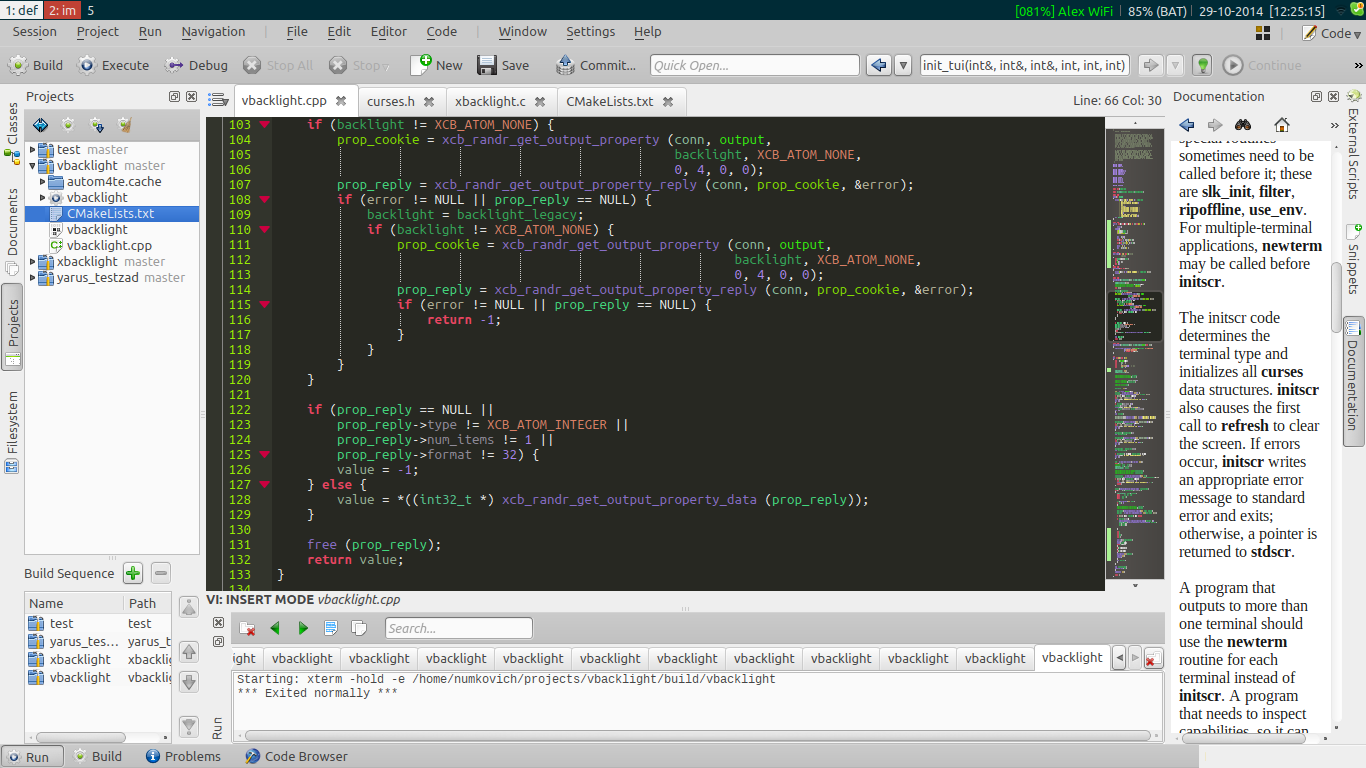The image size is (1366, 768).
Task: Open the Navigation menu
Action: click(x=213, y=31)
